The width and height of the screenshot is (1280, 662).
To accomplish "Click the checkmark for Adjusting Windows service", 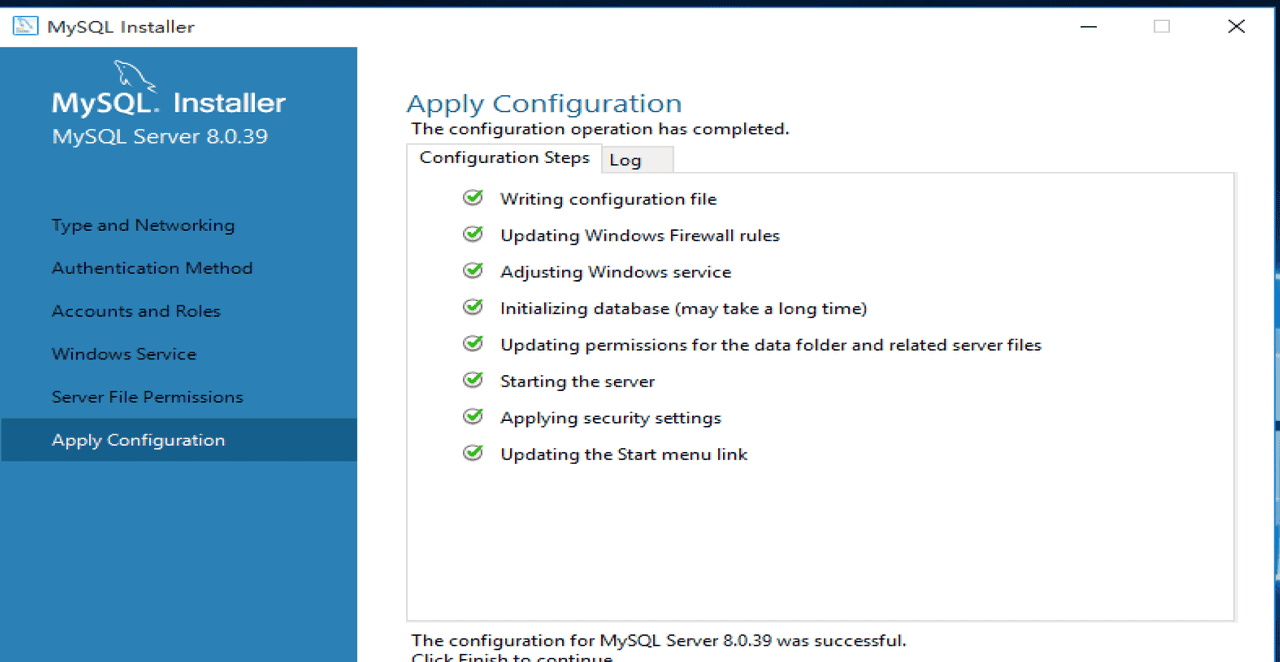I will (473, 271).
